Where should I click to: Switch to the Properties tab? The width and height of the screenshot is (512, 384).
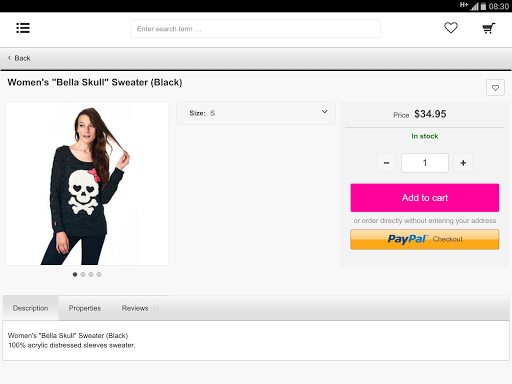point(85,308)
